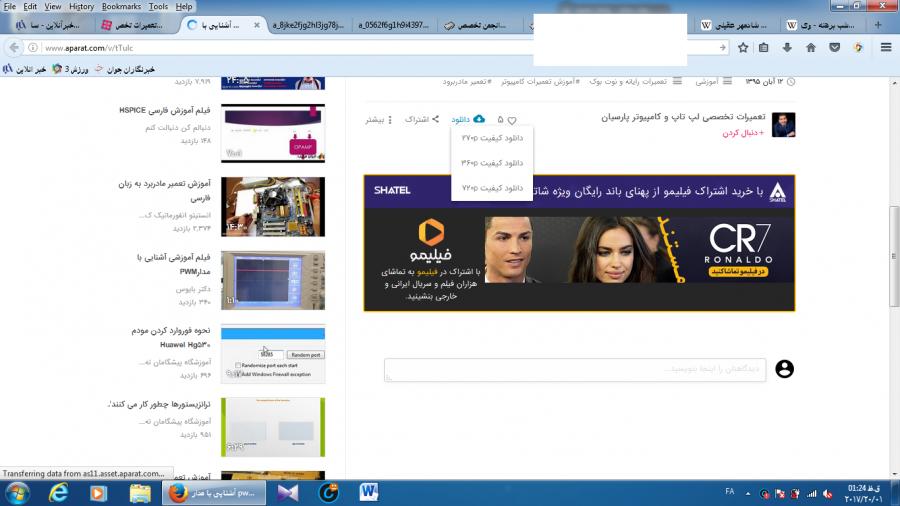
Task: Open the Tools menu
Action: [158, 6]
